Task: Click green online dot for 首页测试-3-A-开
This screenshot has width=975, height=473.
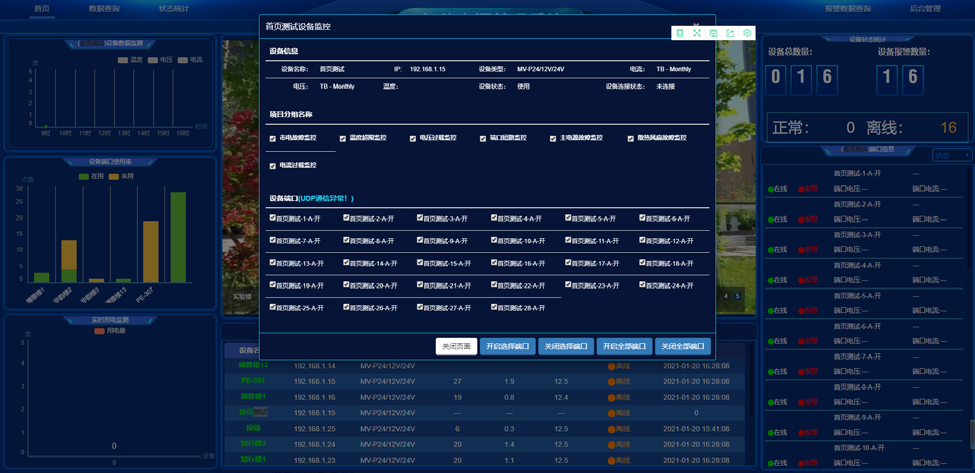Action: (x=770, y=250)
